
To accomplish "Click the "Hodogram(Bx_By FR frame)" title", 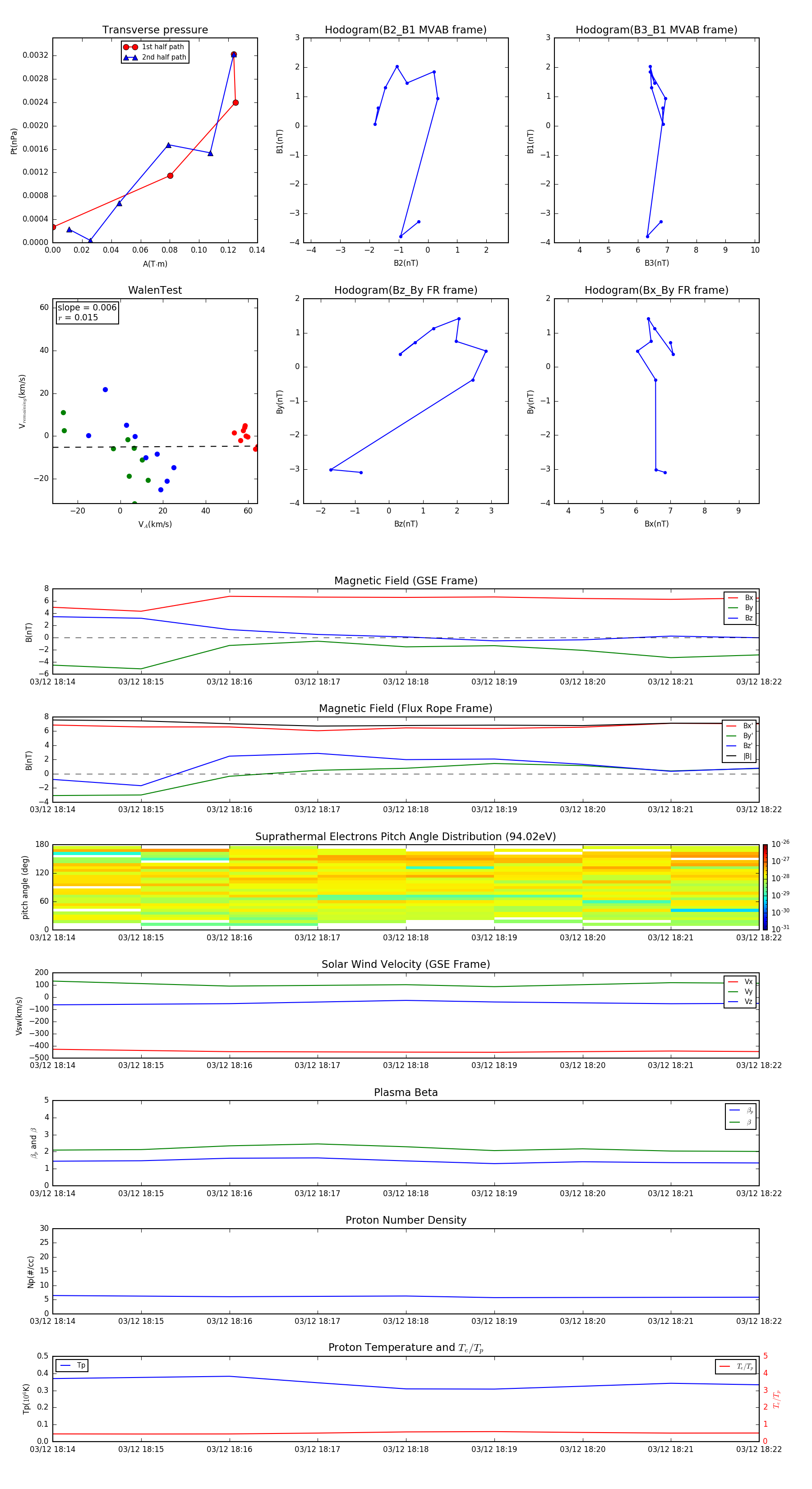I will 656,290.
